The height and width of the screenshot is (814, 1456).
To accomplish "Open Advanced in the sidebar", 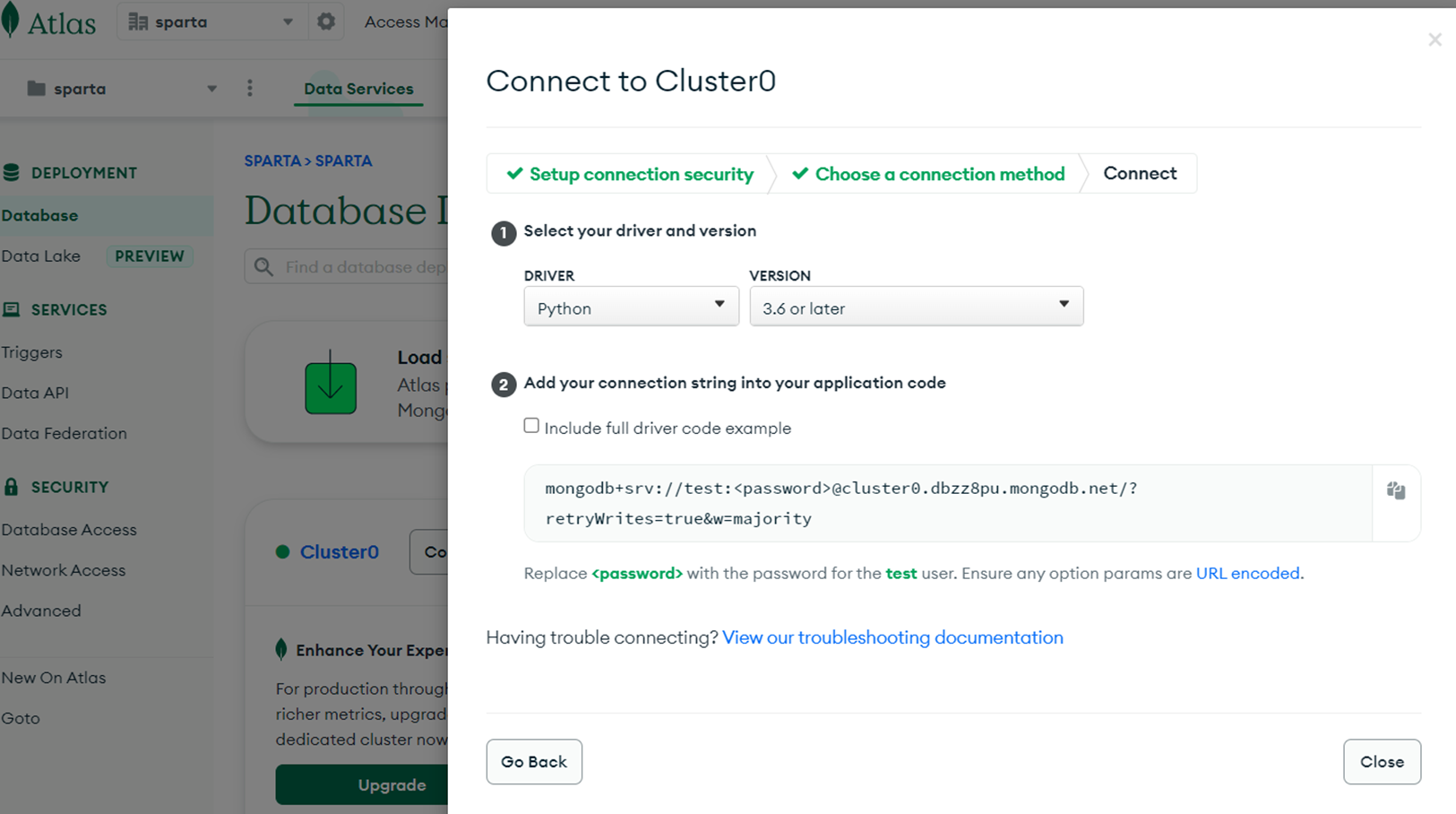I will [40, 610].
